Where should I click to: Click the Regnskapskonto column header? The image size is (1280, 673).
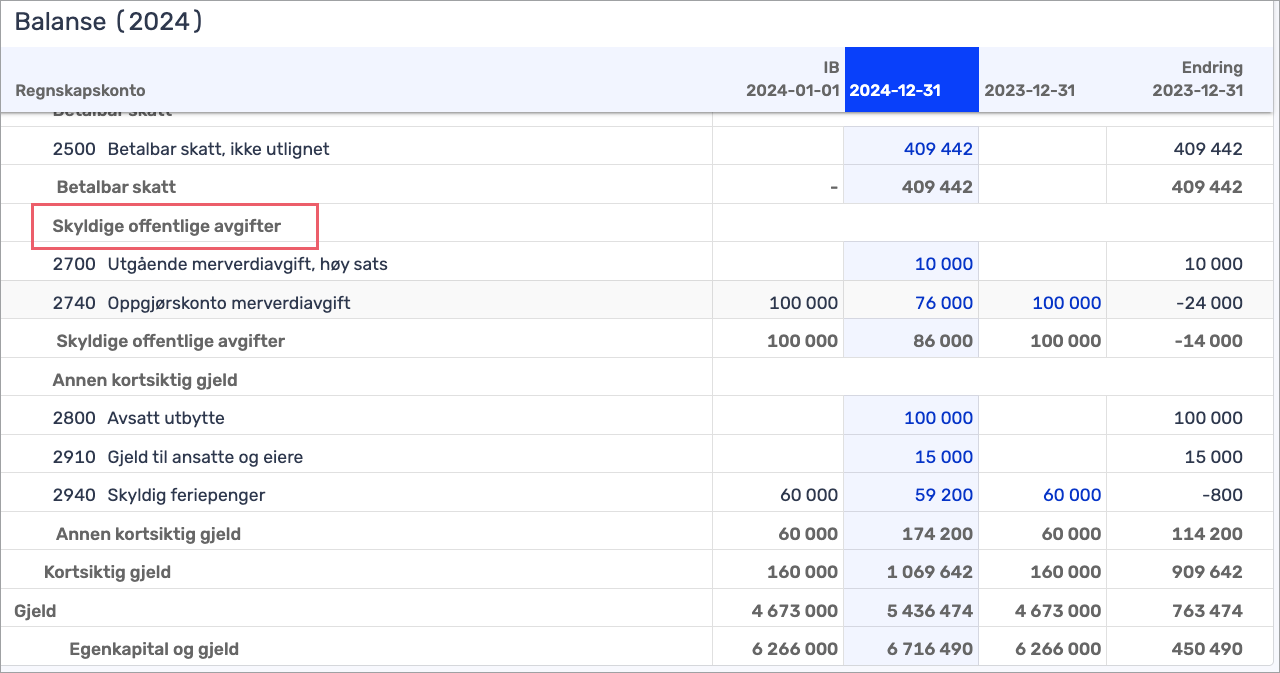(80, 90)
